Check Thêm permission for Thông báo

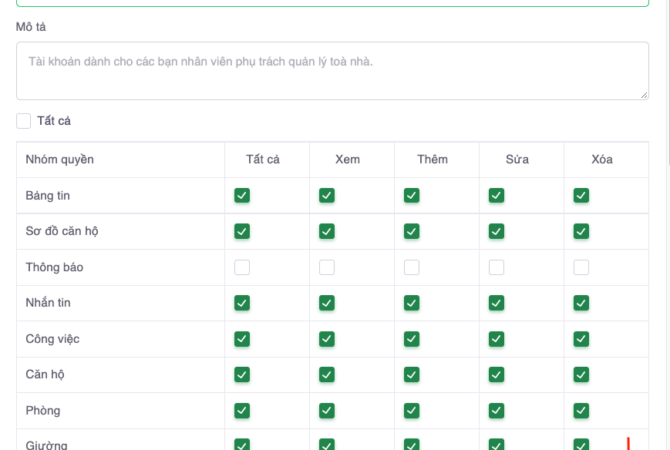[x=411, y=267]
